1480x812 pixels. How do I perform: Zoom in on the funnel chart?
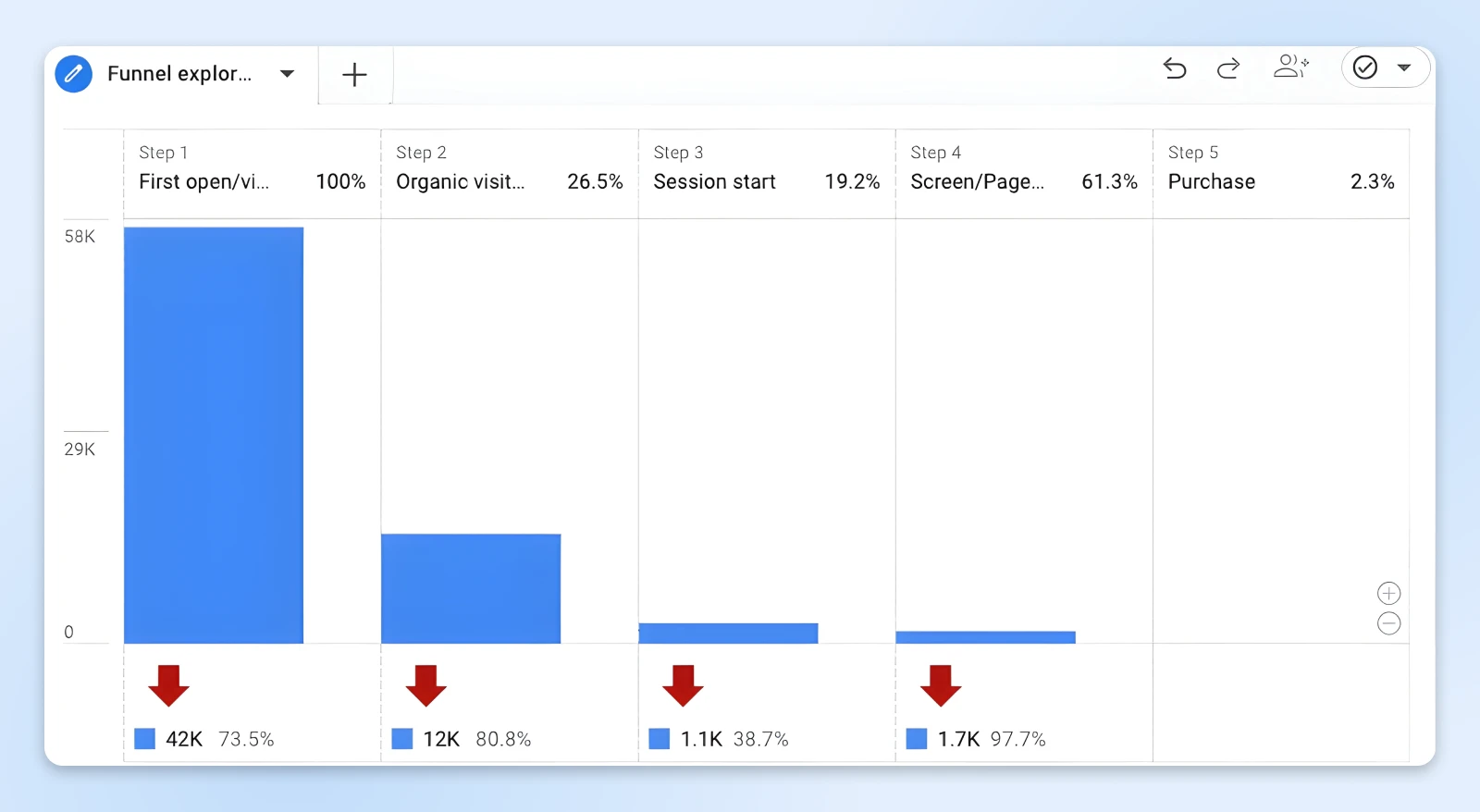coord(1388,593)
